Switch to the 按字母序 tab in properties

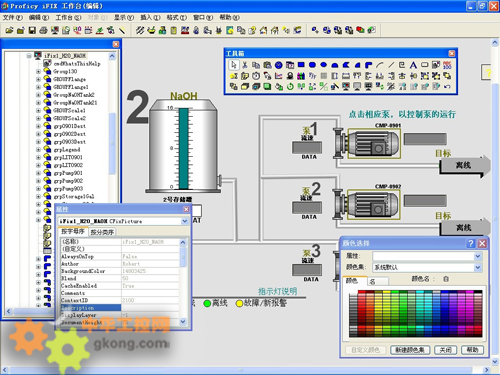[x=73, y=231]
